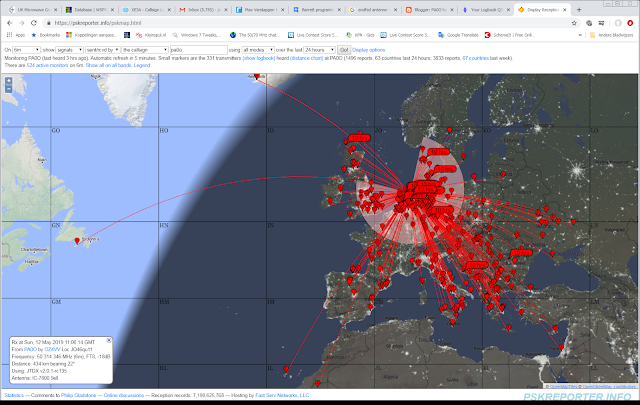Open the '24 hours' time range dropdown
The image size is (640, 405).
(320, 50)
